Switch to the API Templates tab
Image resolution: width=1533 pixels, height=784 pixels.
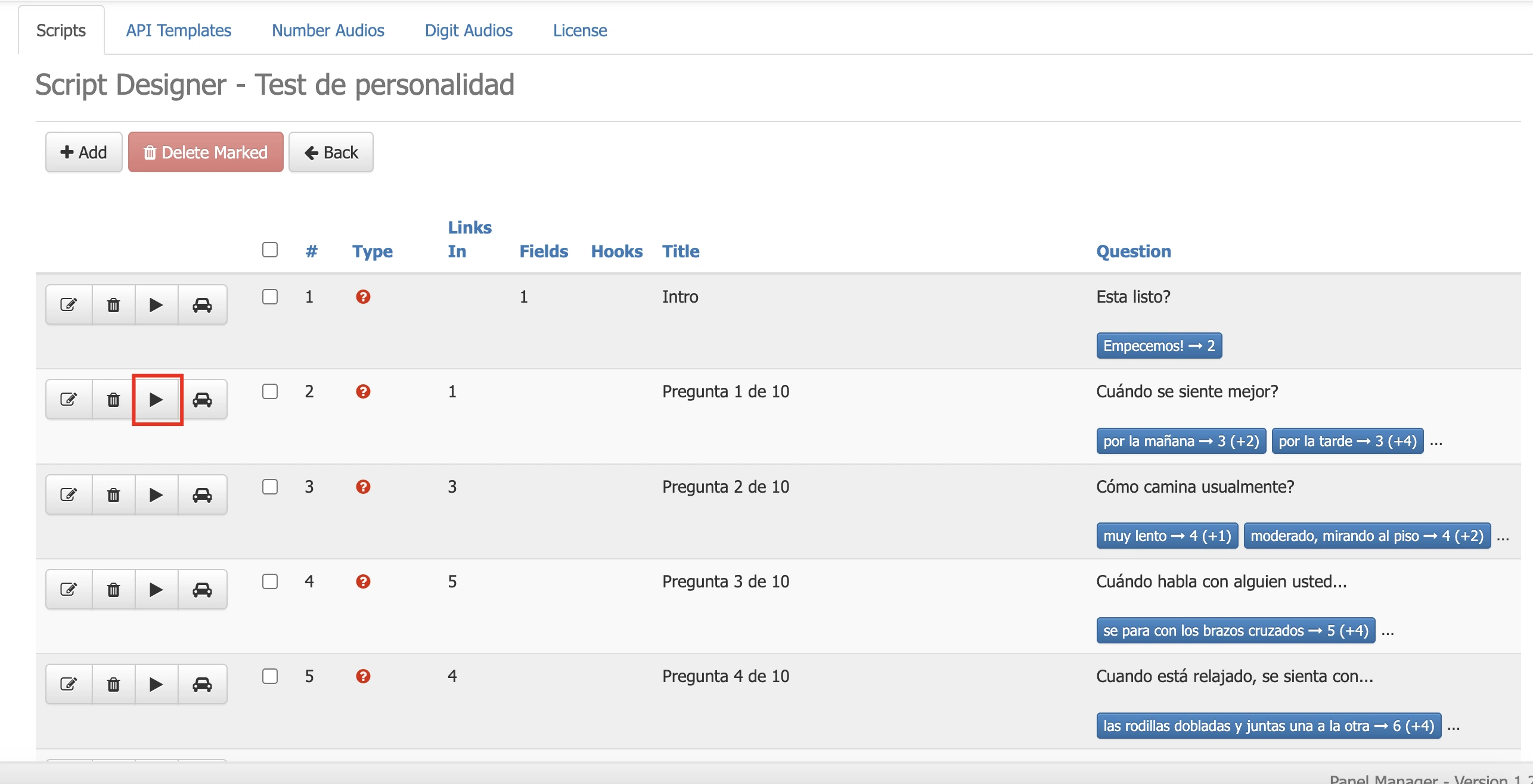pyautogui.click(x=178, y=30)
